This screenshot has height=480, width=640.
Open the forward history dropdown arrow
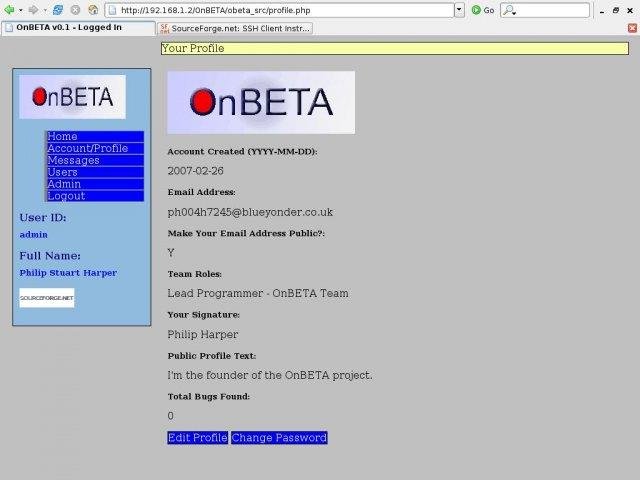point(45,10)
